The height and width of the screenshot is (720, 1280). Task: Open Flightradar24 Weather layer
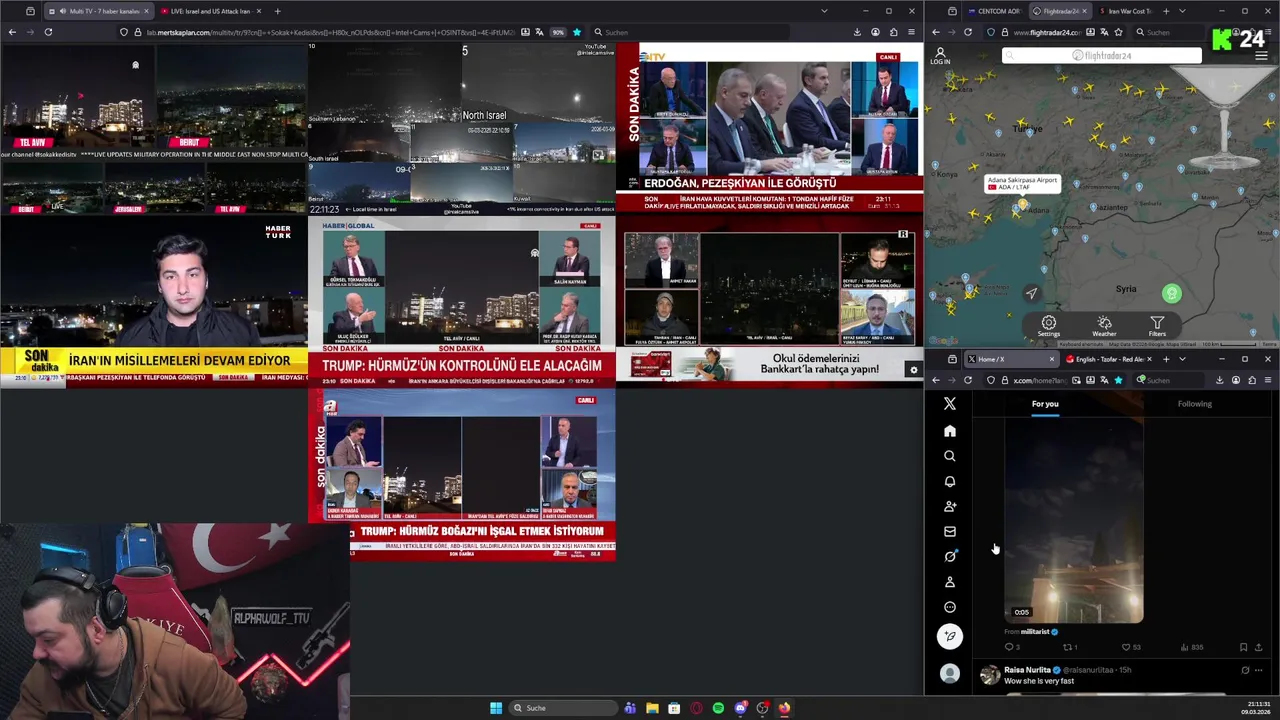[1104, 326]
